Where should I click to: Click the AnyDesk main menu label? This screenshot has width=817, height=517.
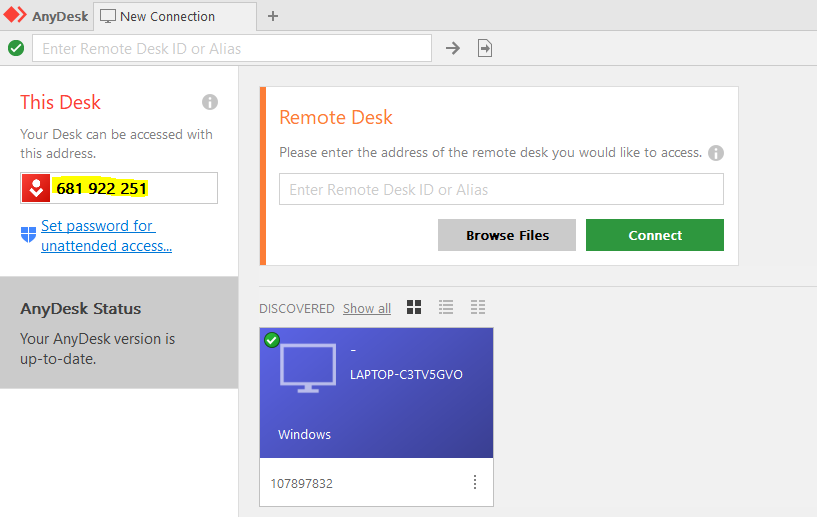point(60,17)
